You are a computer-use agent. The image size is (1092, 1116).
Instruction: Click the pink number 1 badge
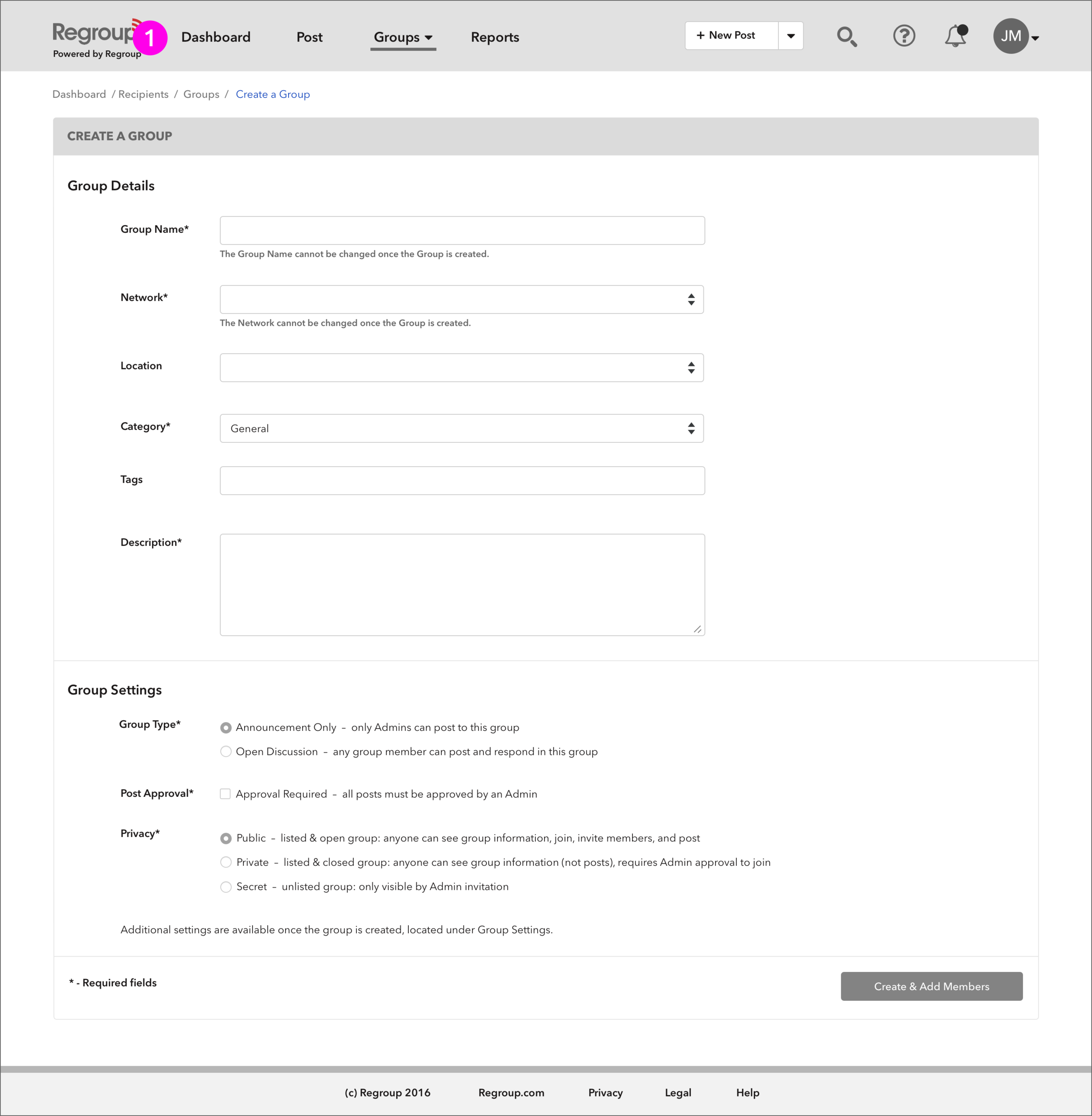click(x=150, y=38)
